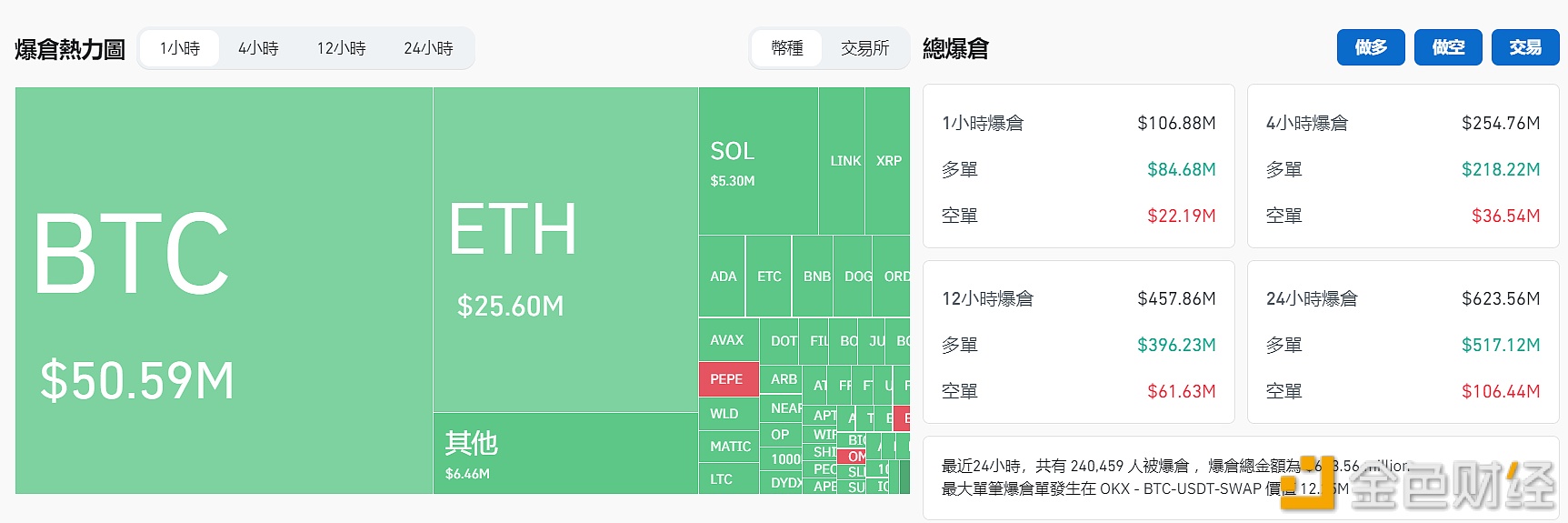
Task: Open the ETH heatmap block
Action: (565, 250)
